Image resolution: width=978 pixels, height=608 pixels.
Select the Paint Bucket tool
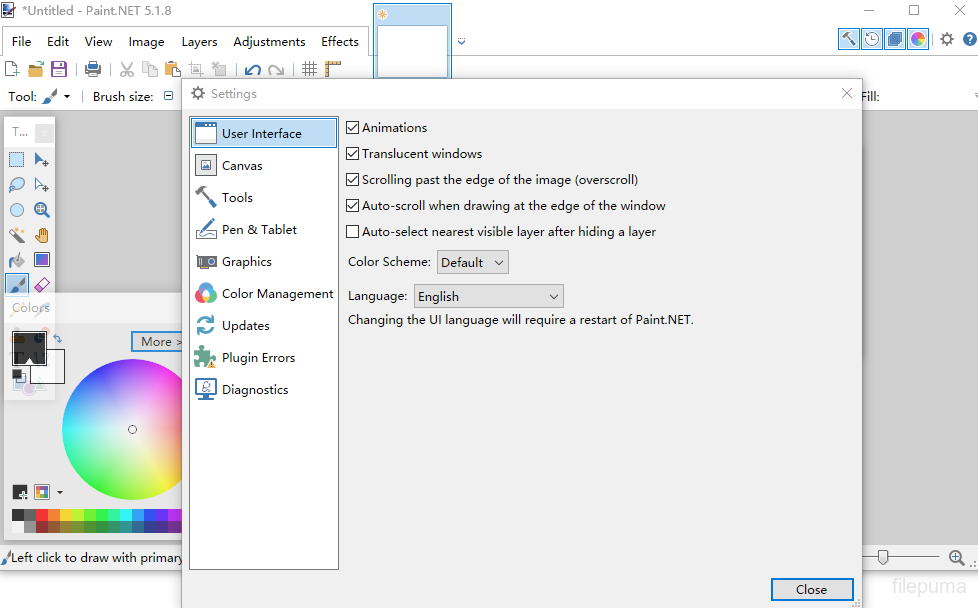pyautogui.click(x=17, y=260)
